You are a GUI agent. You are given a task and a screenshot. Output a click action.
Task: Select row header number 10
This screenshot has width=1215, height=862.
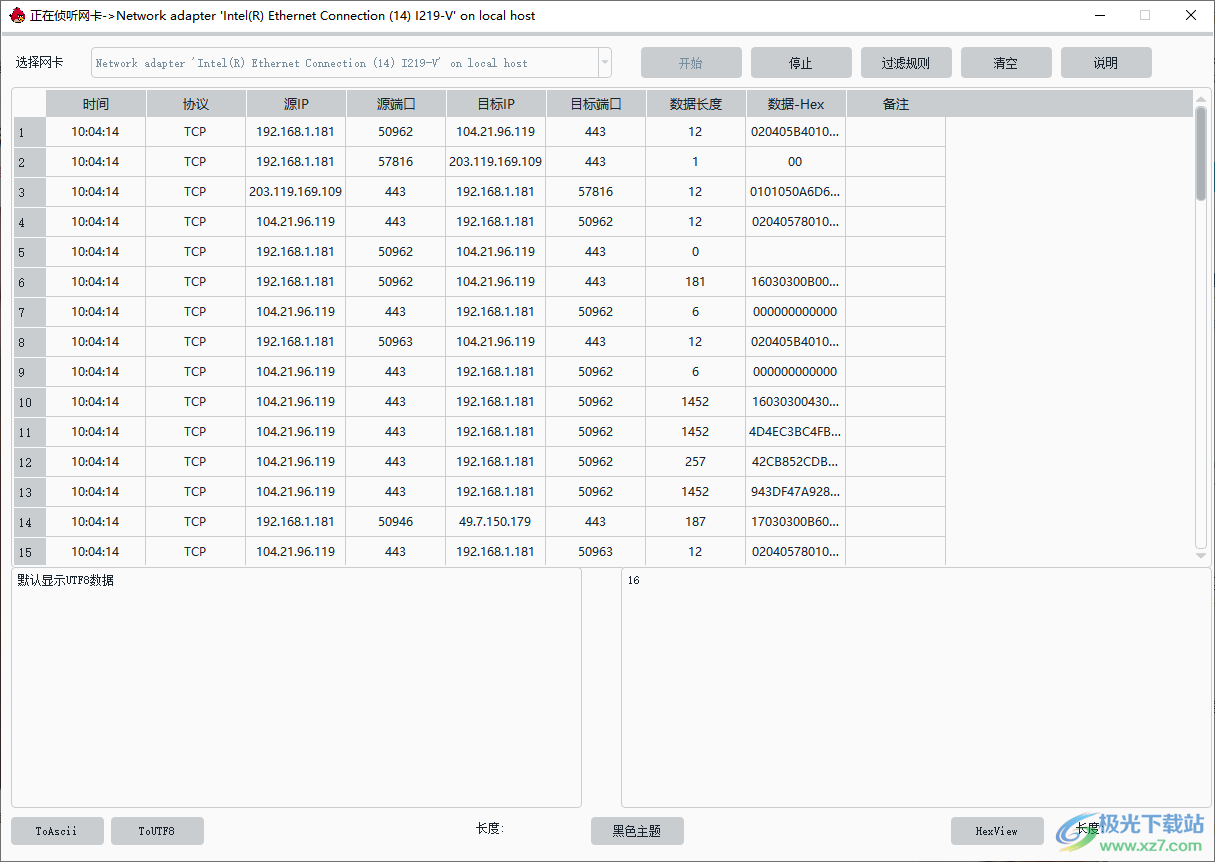29,402
